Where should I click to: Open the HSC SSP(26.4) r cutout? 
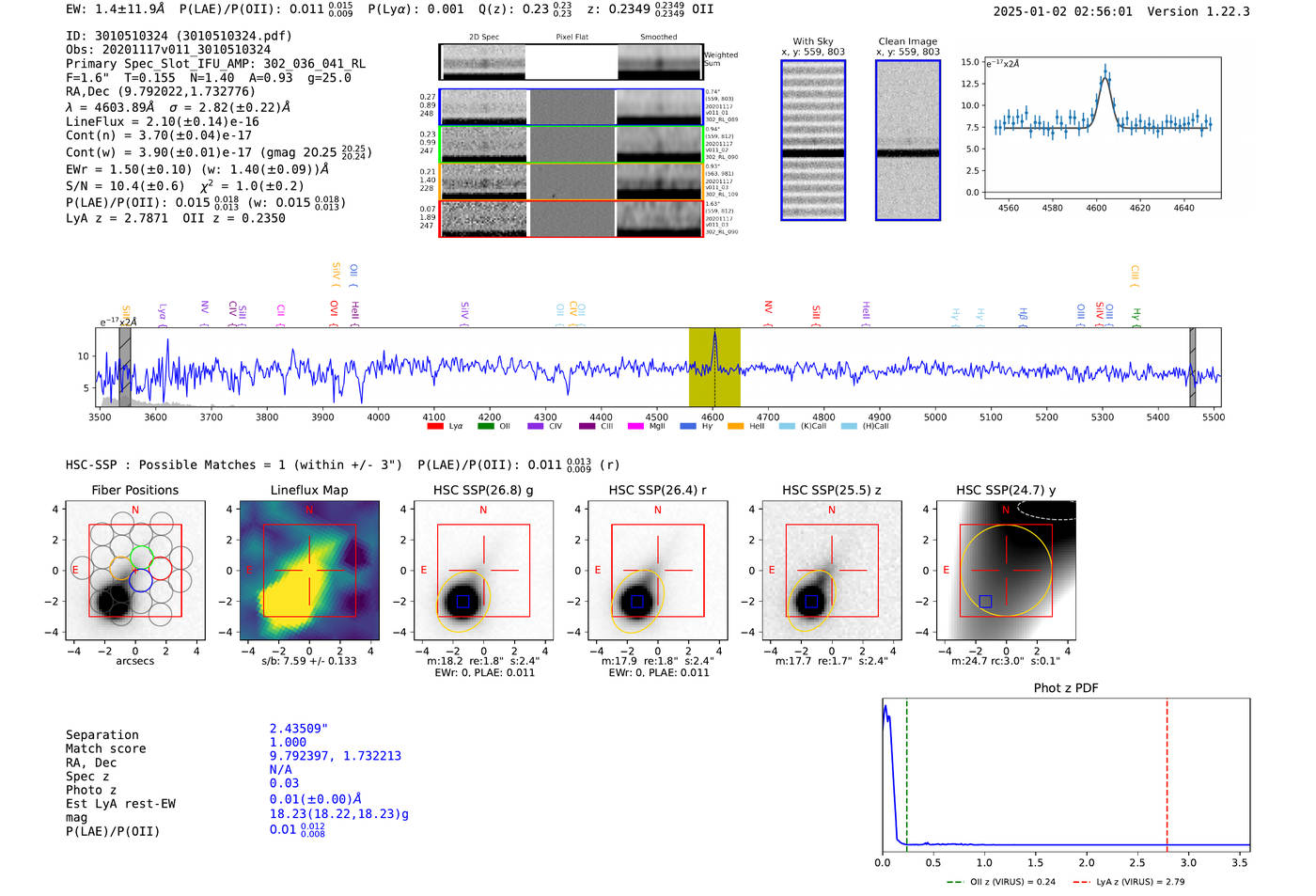657,570
